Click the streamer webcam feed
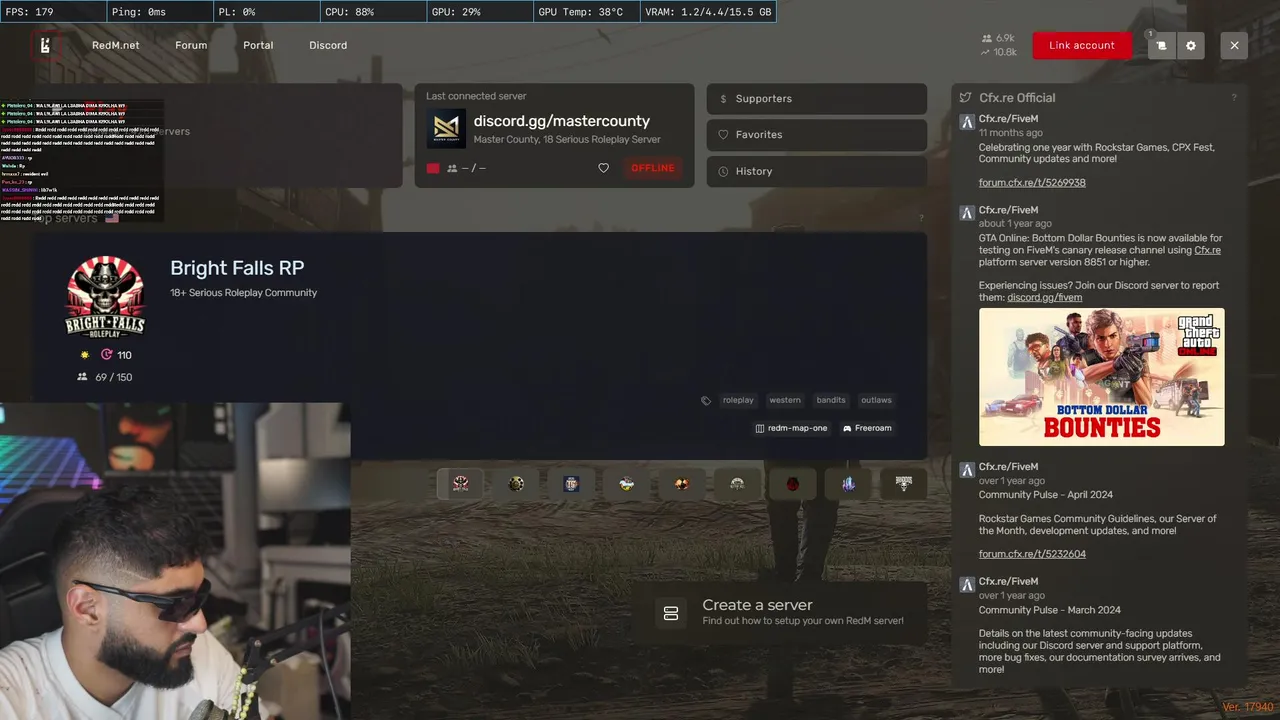Viewport: 1280px width, 720px height. point(175,561)
